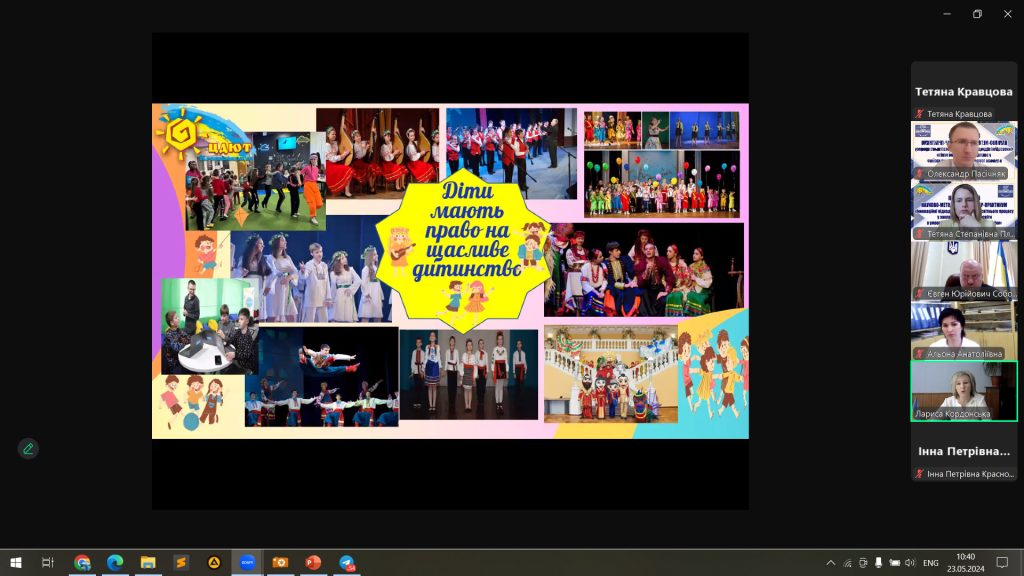Viewport: 1024px width, 576px height.
Task: Open PowerPoint from the taskbar
Action: coord(313,563)
